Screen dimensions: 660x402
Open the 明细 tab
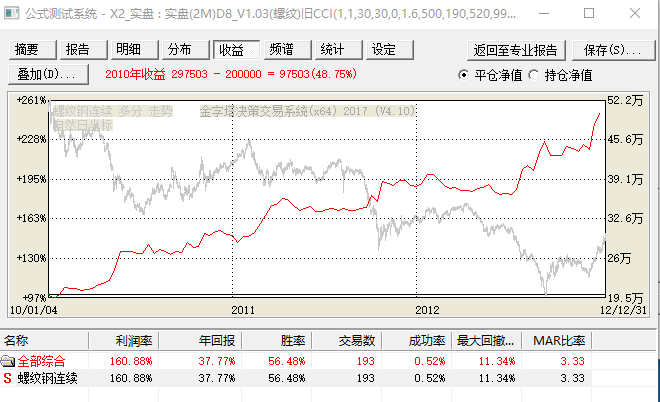134,50
